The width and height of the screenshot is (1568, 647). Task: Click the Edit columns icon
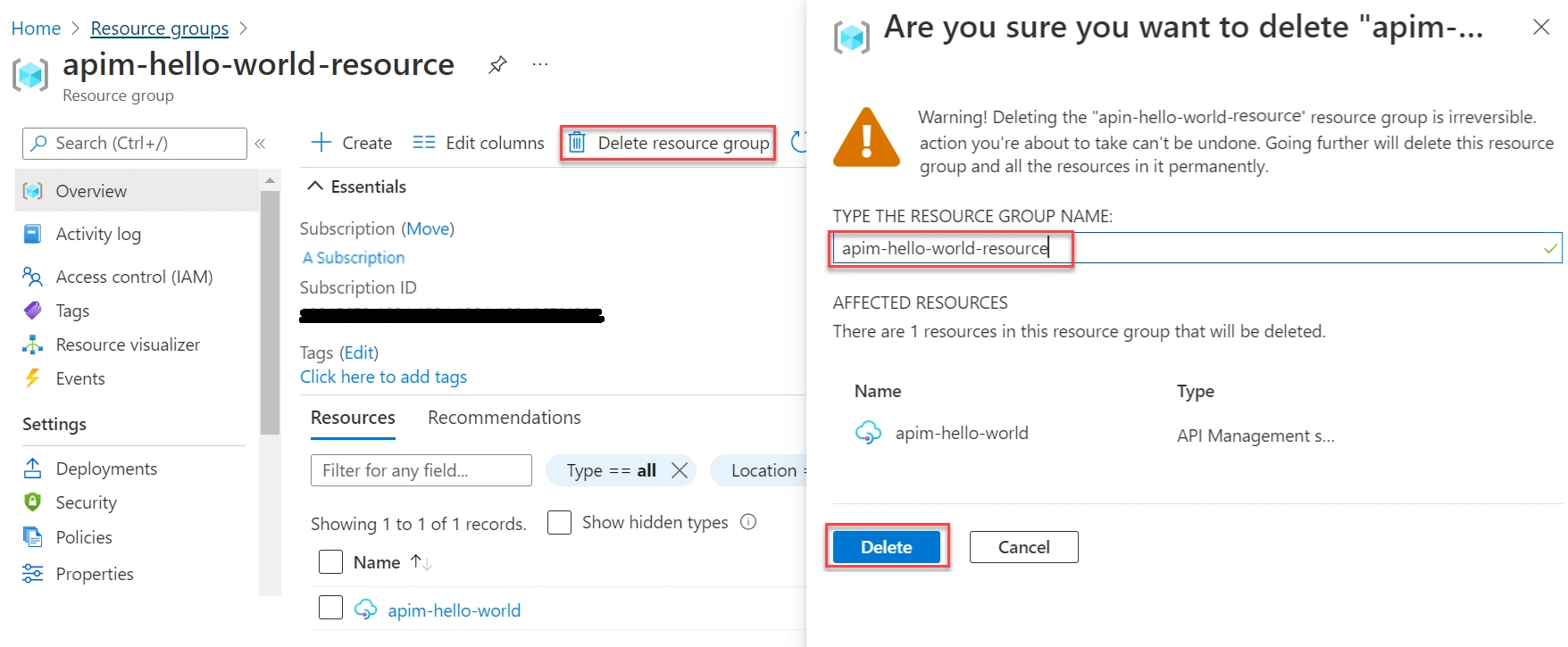pyautogui.click(x=423, y=142)
